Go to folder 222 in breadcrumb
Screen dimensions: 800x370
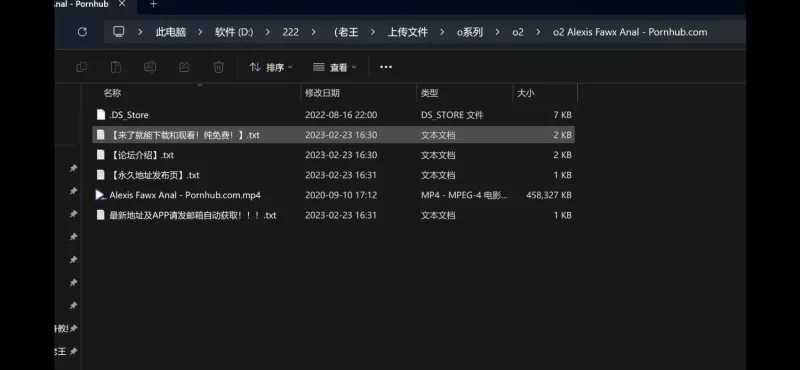[x=291, y=32]
